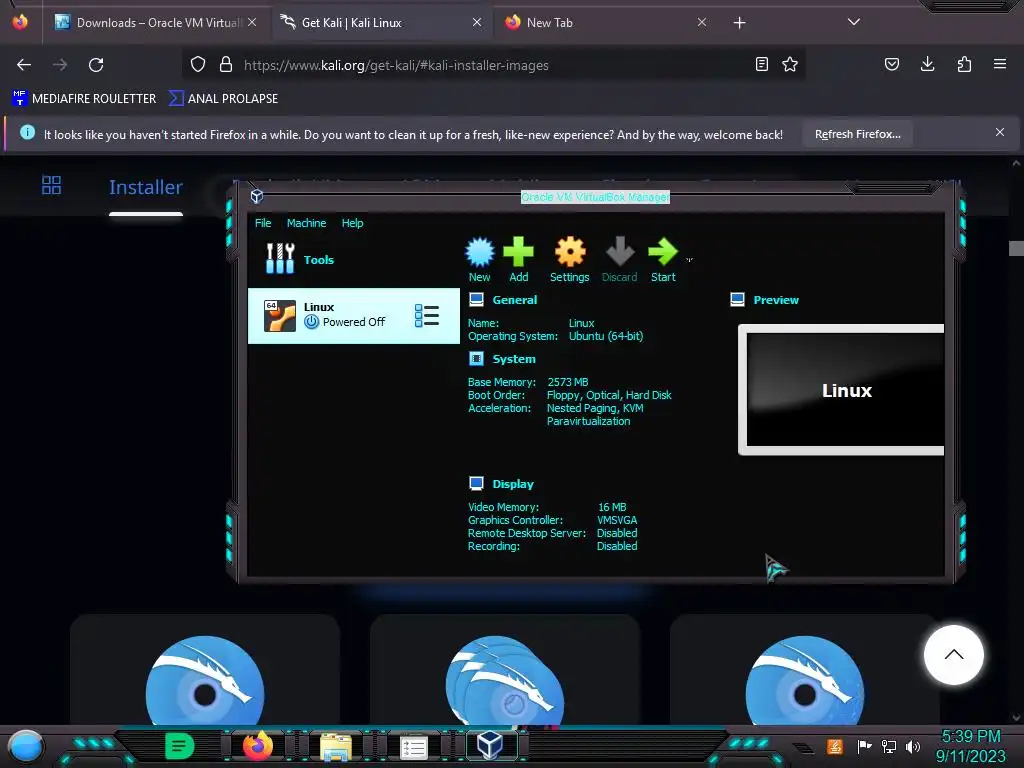Open a new Firefox tab with plus
The image size is (1024, 768).
click(x=739, y=23)
